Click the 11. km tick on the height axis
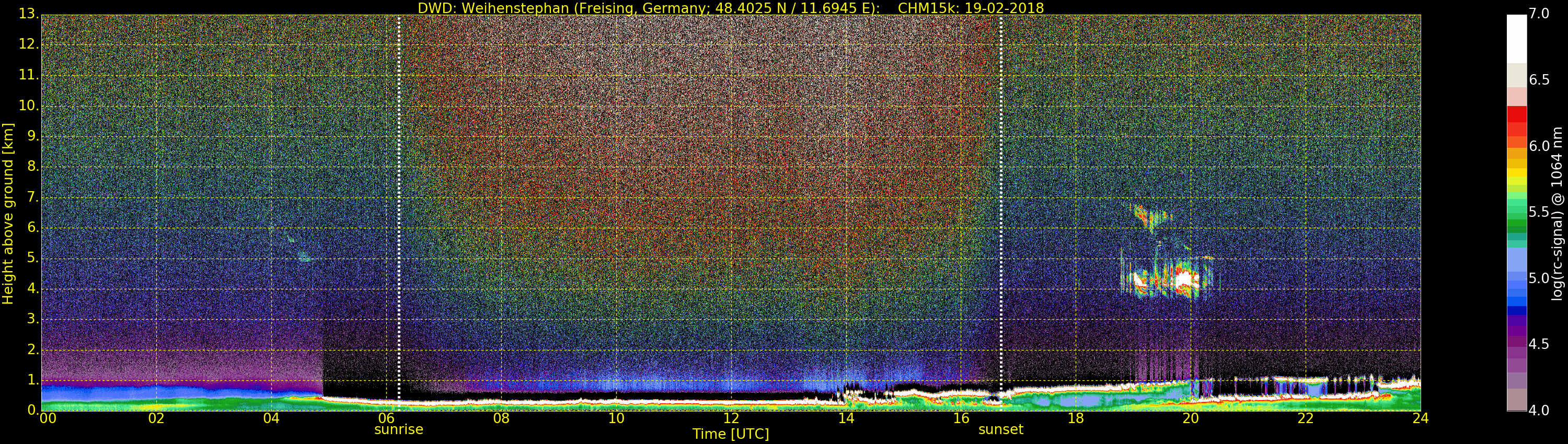The image size is (1568, 444). click(x=29, y=75)
